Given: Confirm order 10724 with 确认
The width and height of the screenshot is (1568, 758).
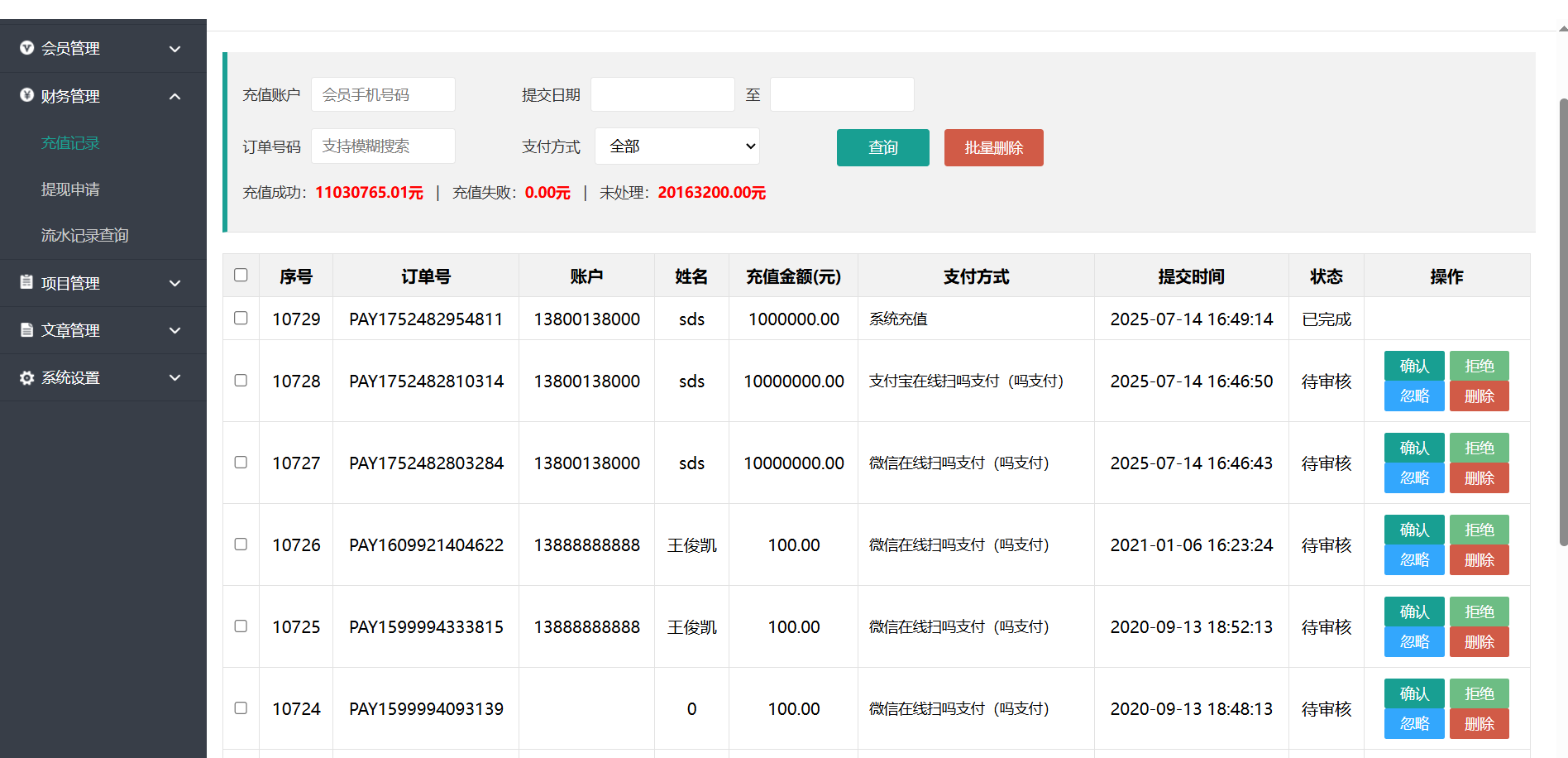Looking at the screenshot, I should (x=1414, y=693).
